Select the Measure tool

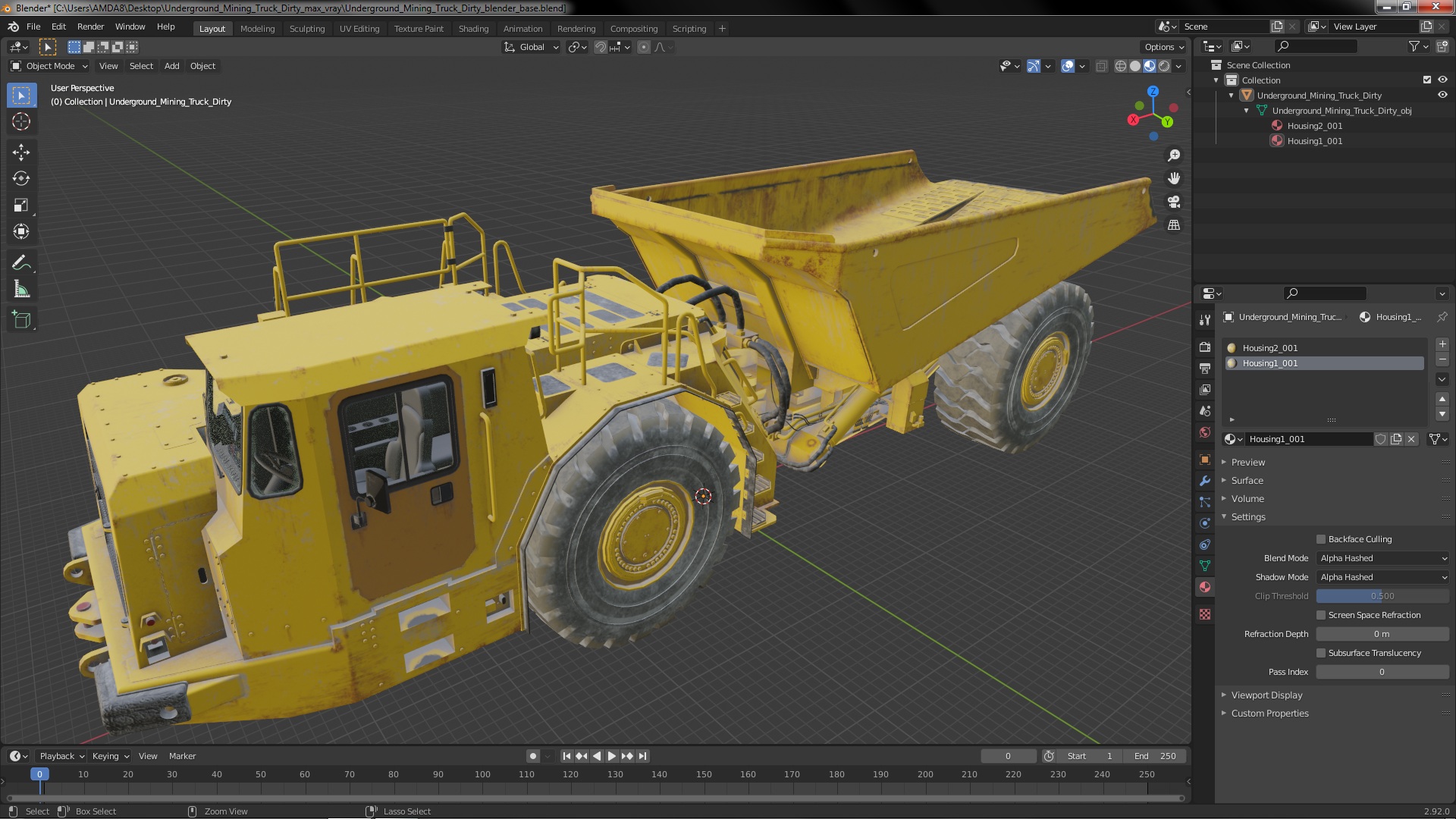[x=21, y=289]
